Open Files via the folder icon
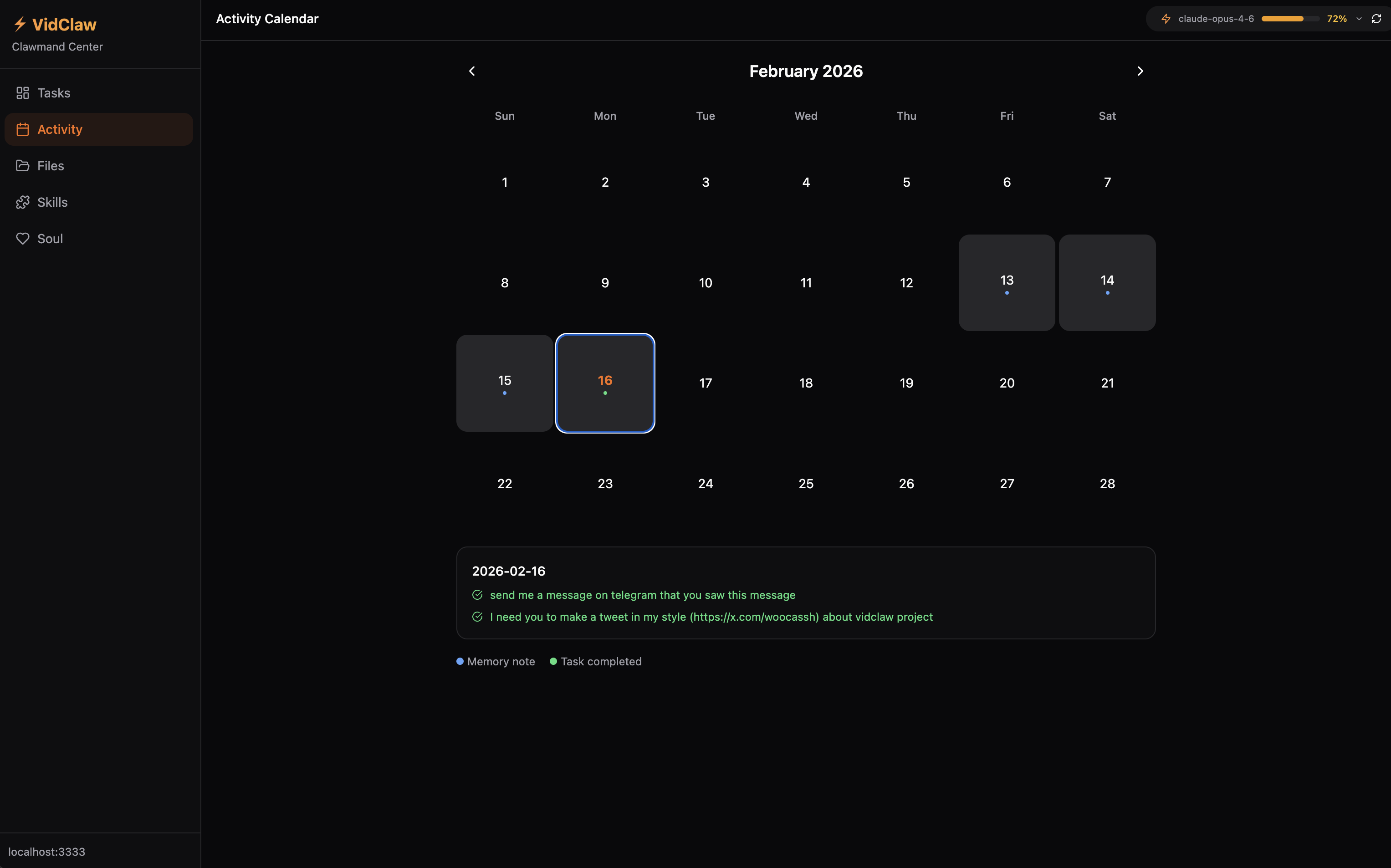Screen dimensions: 1391x868 coord(23,165)
